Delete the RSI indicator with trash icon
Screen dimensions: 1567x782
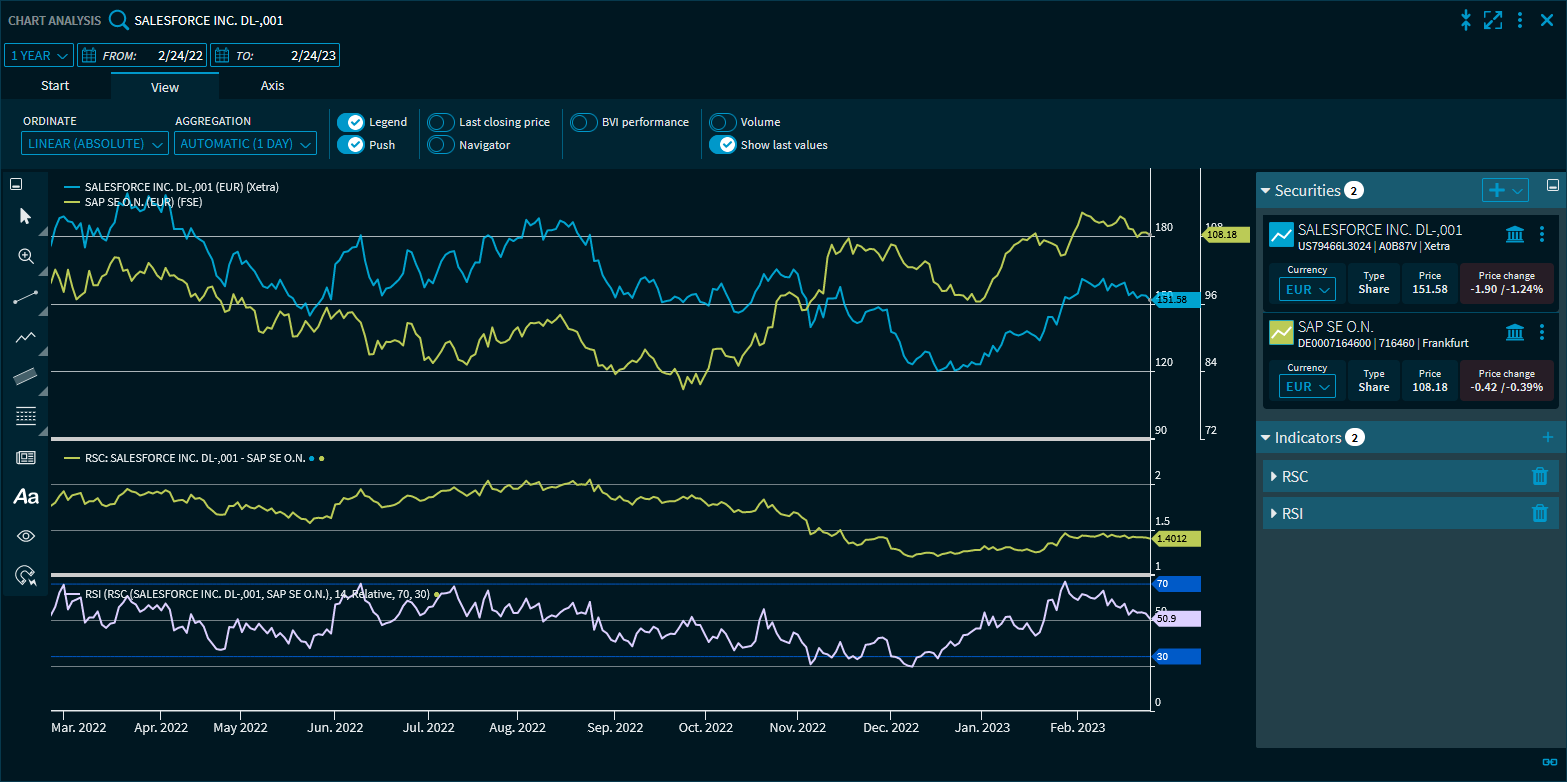pyautogui.click(x=1539, y=514)
